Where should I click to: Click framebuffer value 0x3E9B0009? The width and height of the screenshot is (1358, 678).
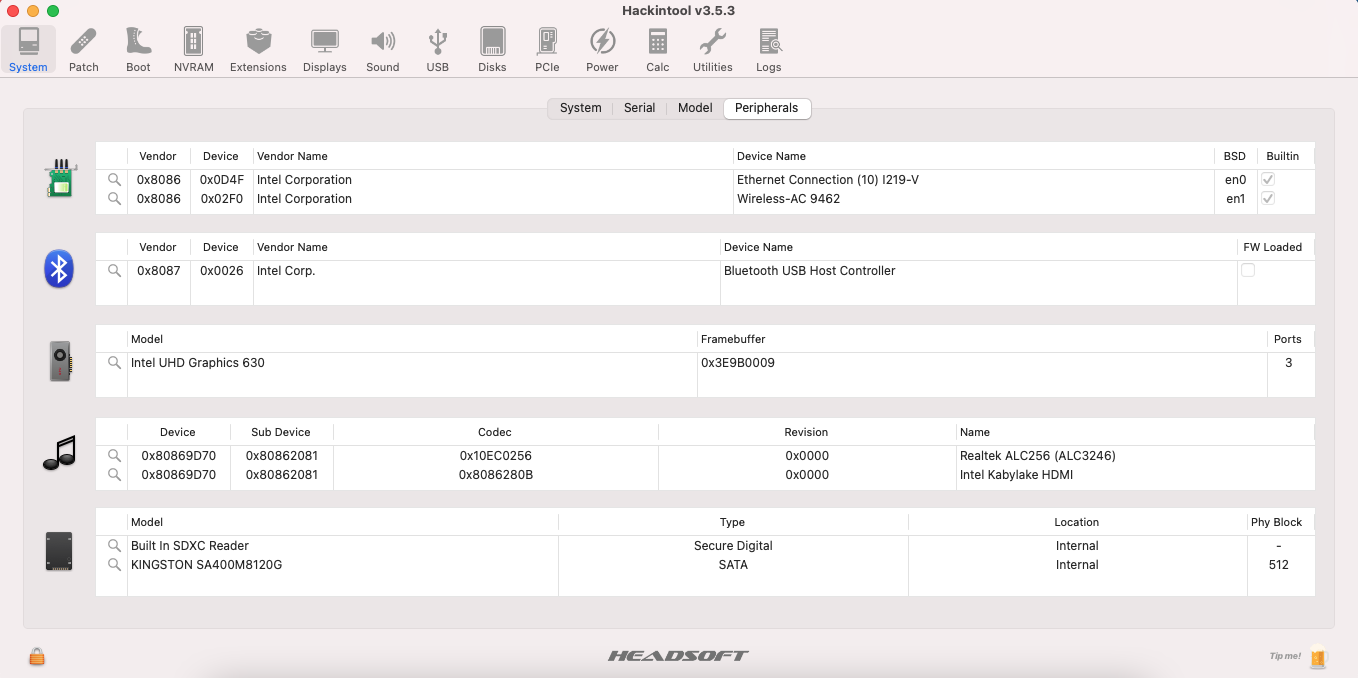point(738,363)
